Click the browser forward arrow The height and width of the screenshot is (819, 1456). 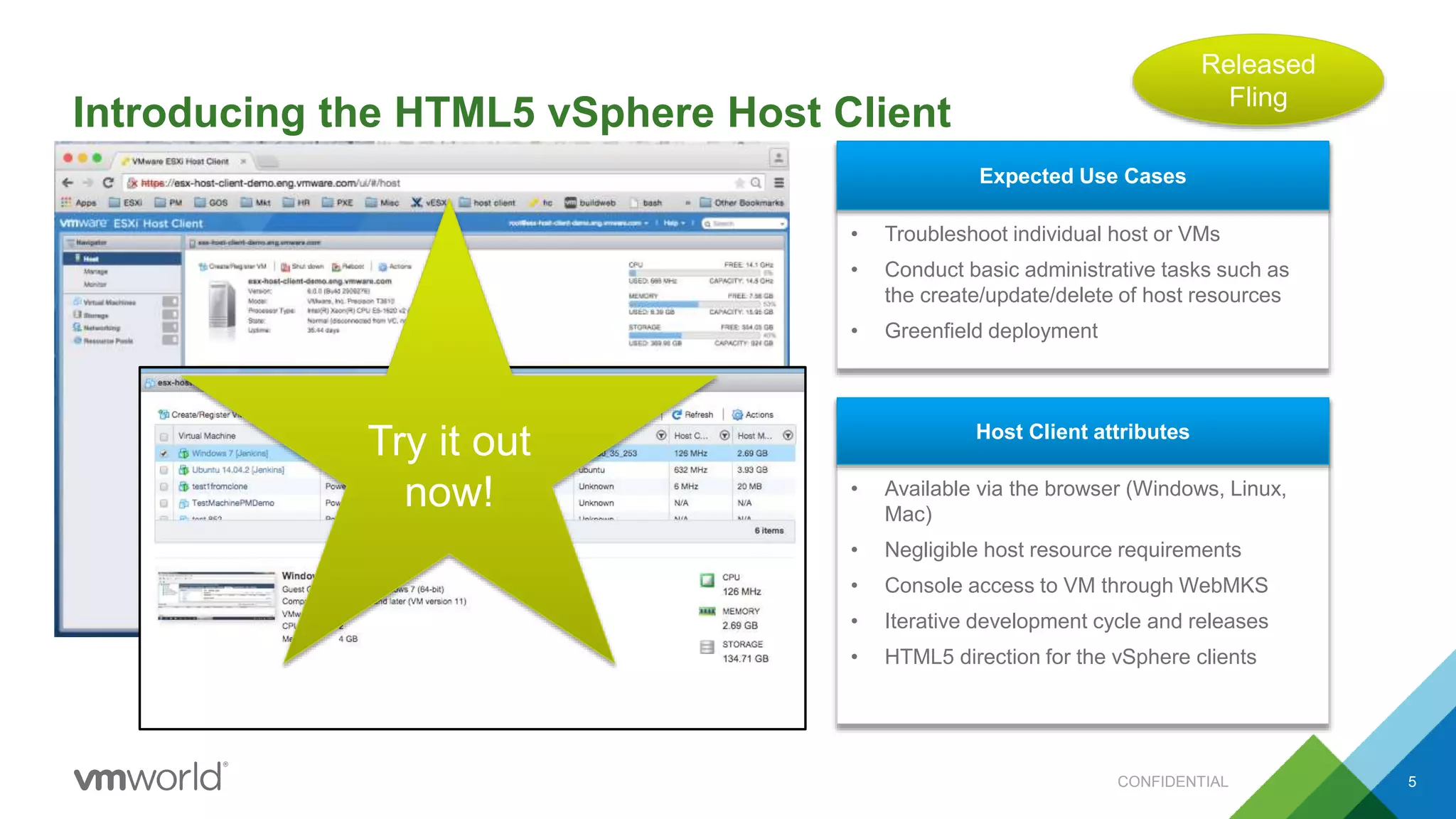pos(88,183)
